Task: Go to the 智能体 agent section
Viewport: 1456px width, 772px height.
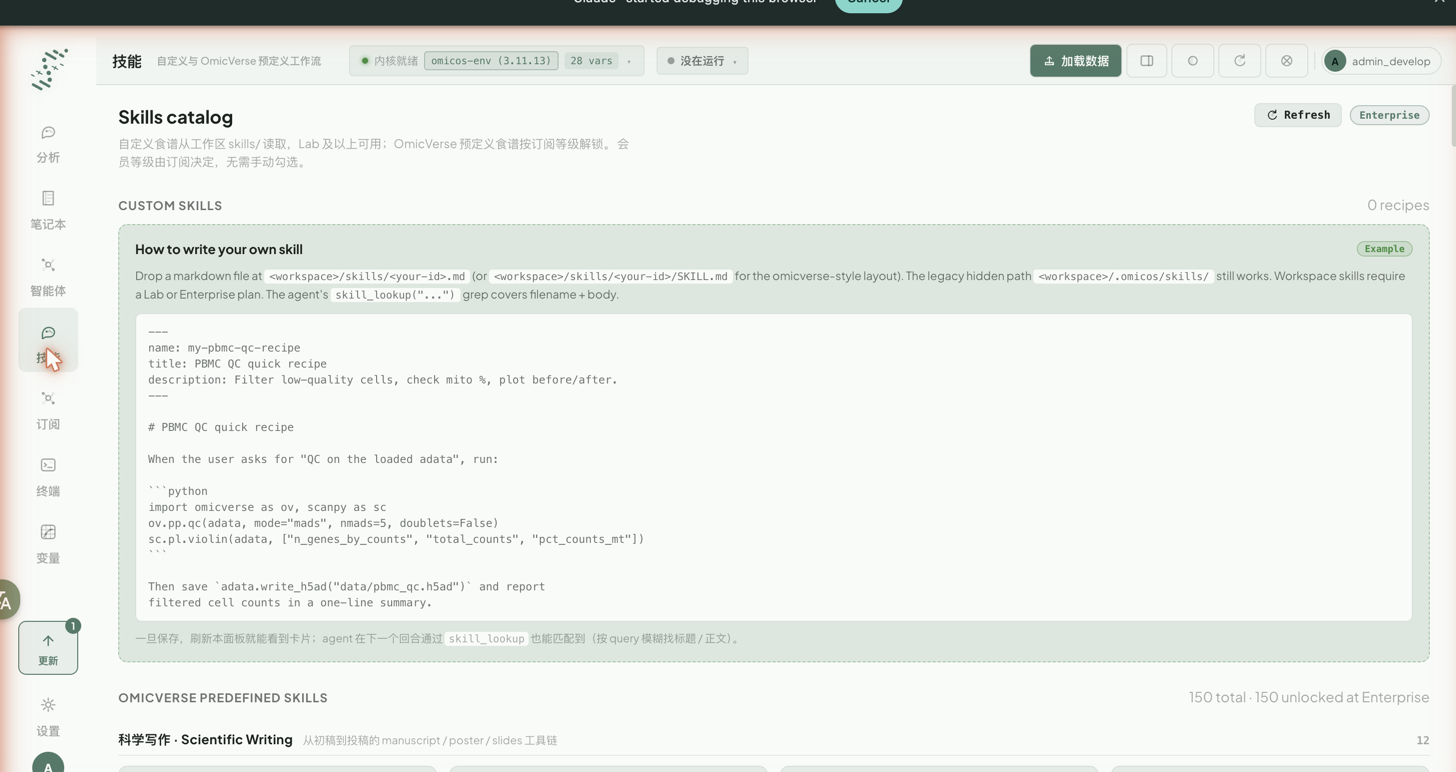Action: pos(48,277)
